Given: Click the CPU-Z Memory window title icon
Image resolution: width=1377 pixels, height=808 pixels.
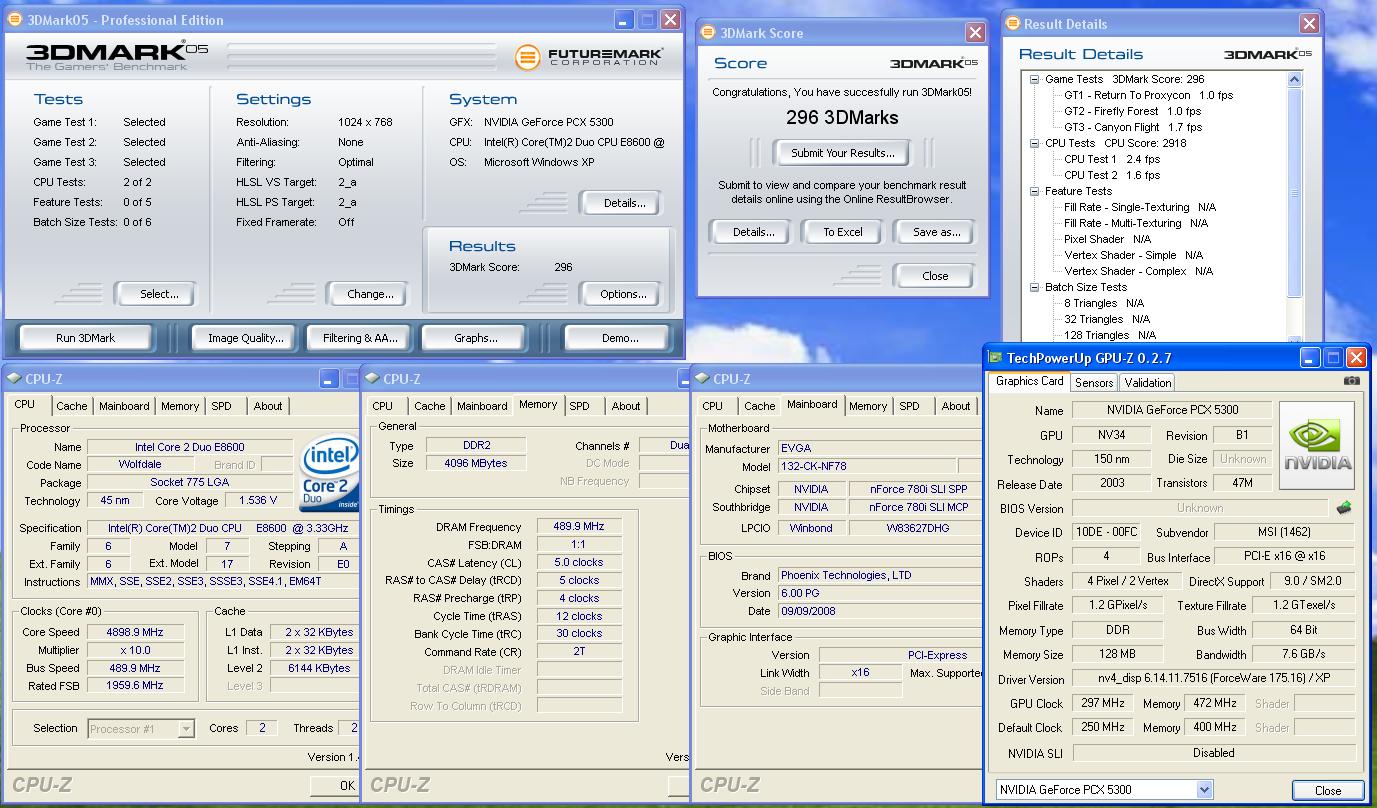Looking at the screenshot, I should [x=372, y=379].
